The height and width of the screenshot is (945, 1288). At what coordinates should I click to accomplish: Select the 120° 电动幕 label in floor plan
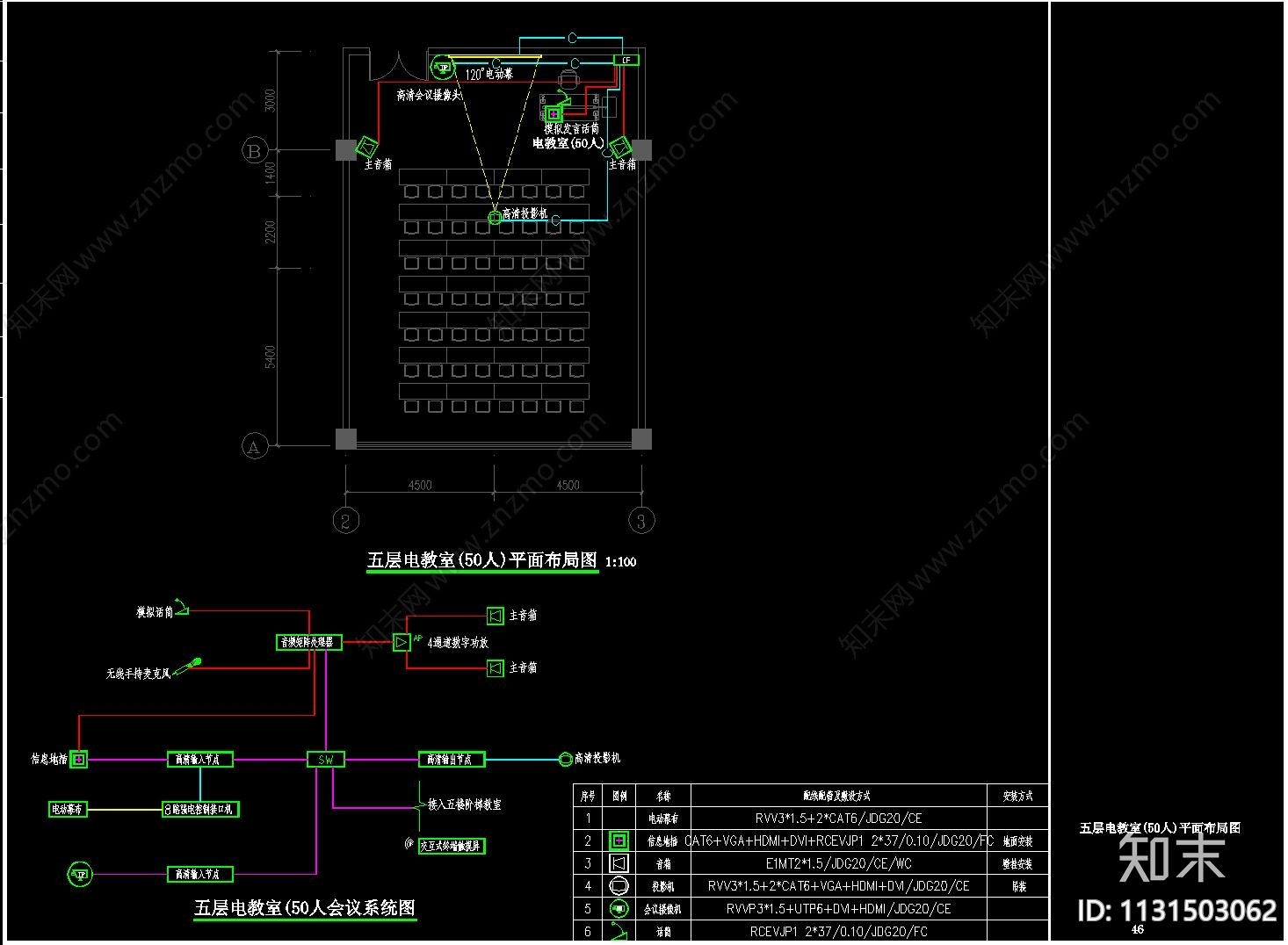489,75
